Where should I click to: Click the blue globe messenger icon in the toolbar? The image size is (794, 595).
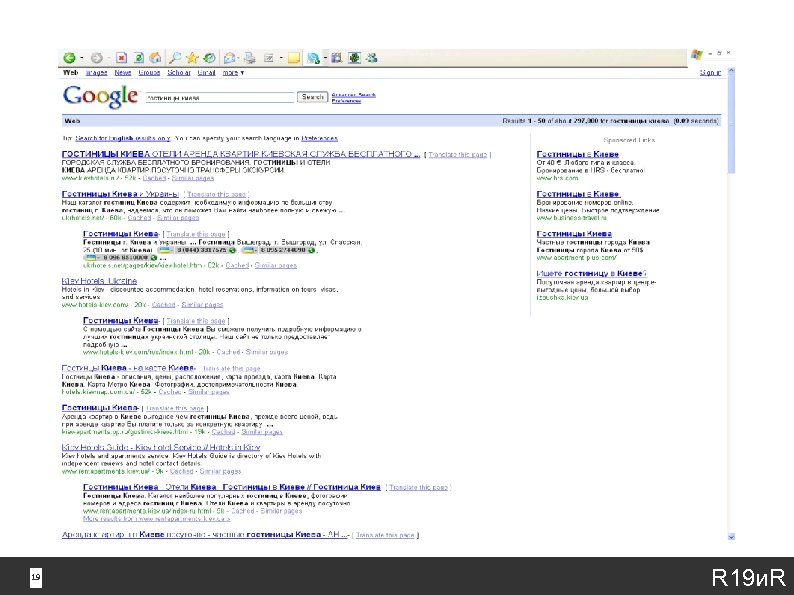pyautogui.click(x=313, y=59)
